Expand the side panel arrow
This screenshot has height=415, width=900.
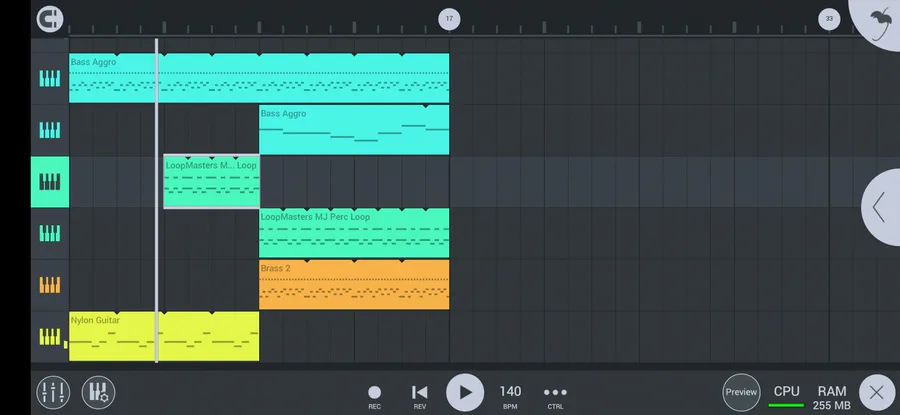[x=880, y=207]
